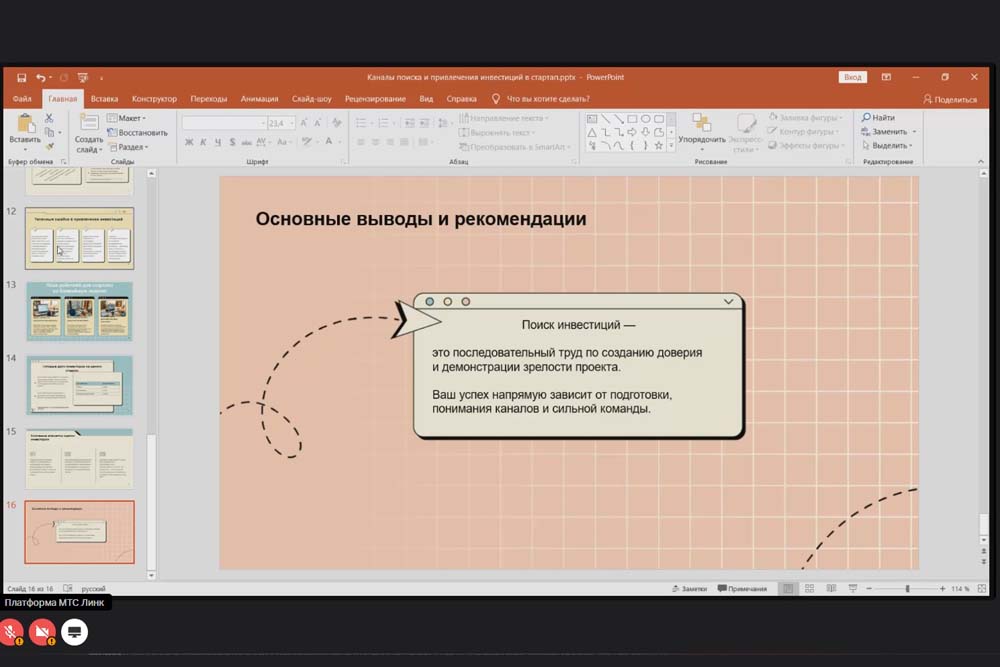Turn on the camera in MTS Link

click(42, 632)
